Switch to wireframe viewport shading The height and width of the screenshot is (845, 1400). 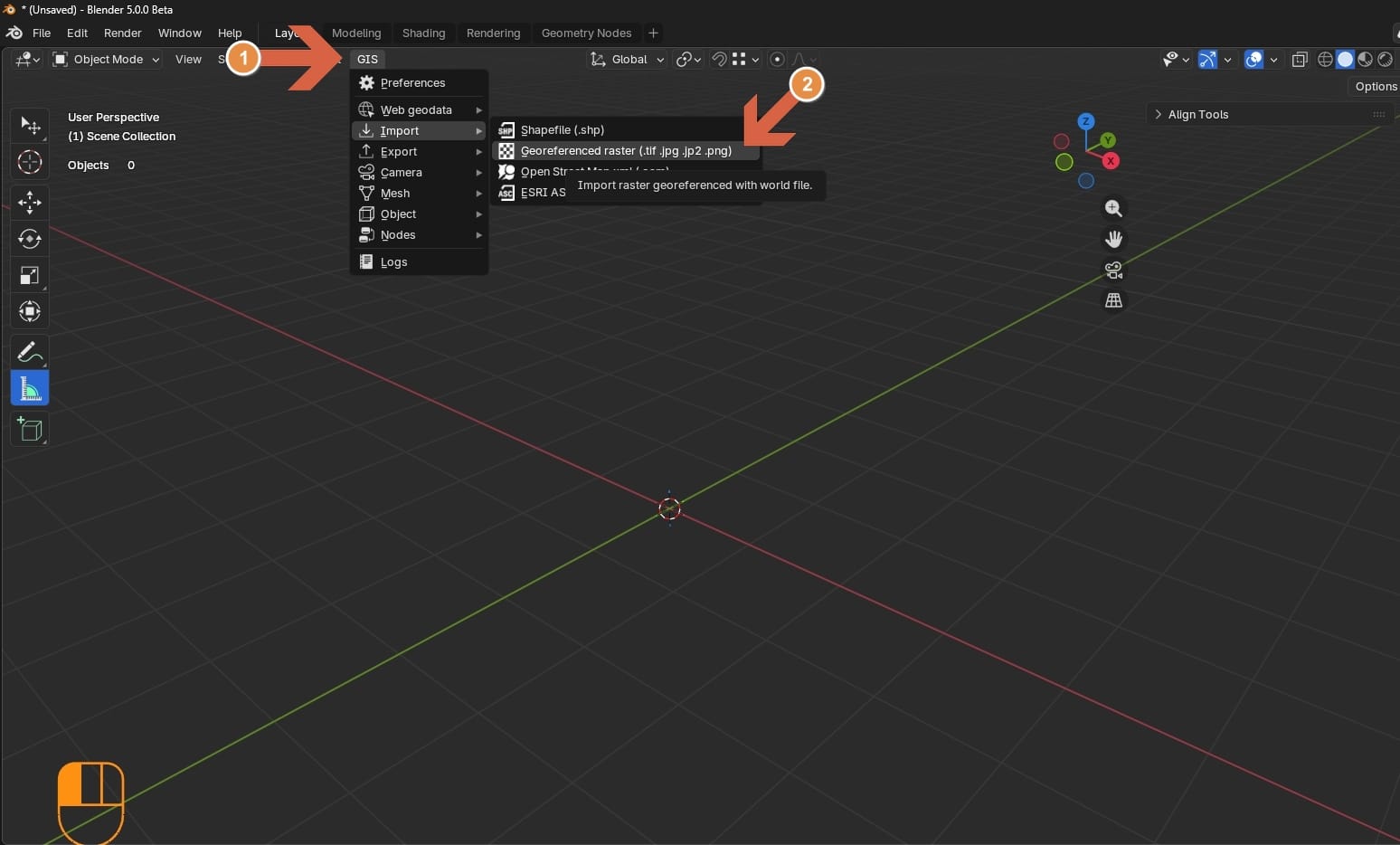pos(1326,59)
